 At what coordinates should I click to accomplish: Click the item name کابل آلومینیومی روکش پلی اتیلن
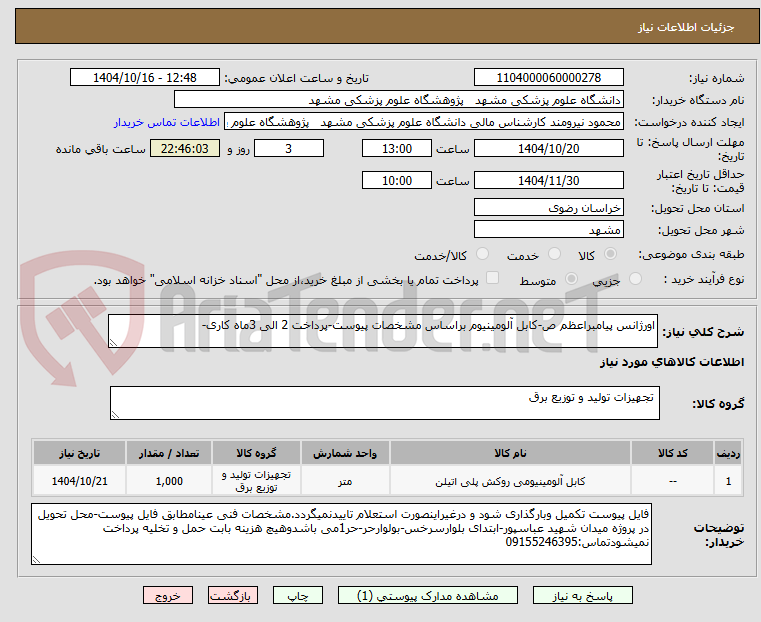[x=510, y=481]
